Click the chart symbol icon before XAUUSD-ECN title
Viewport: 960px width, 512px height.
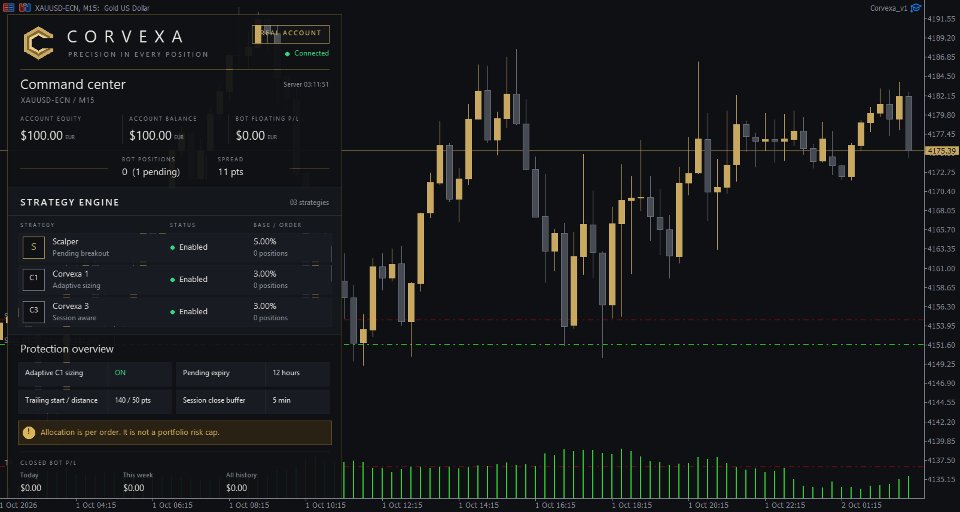coord(24,8)
